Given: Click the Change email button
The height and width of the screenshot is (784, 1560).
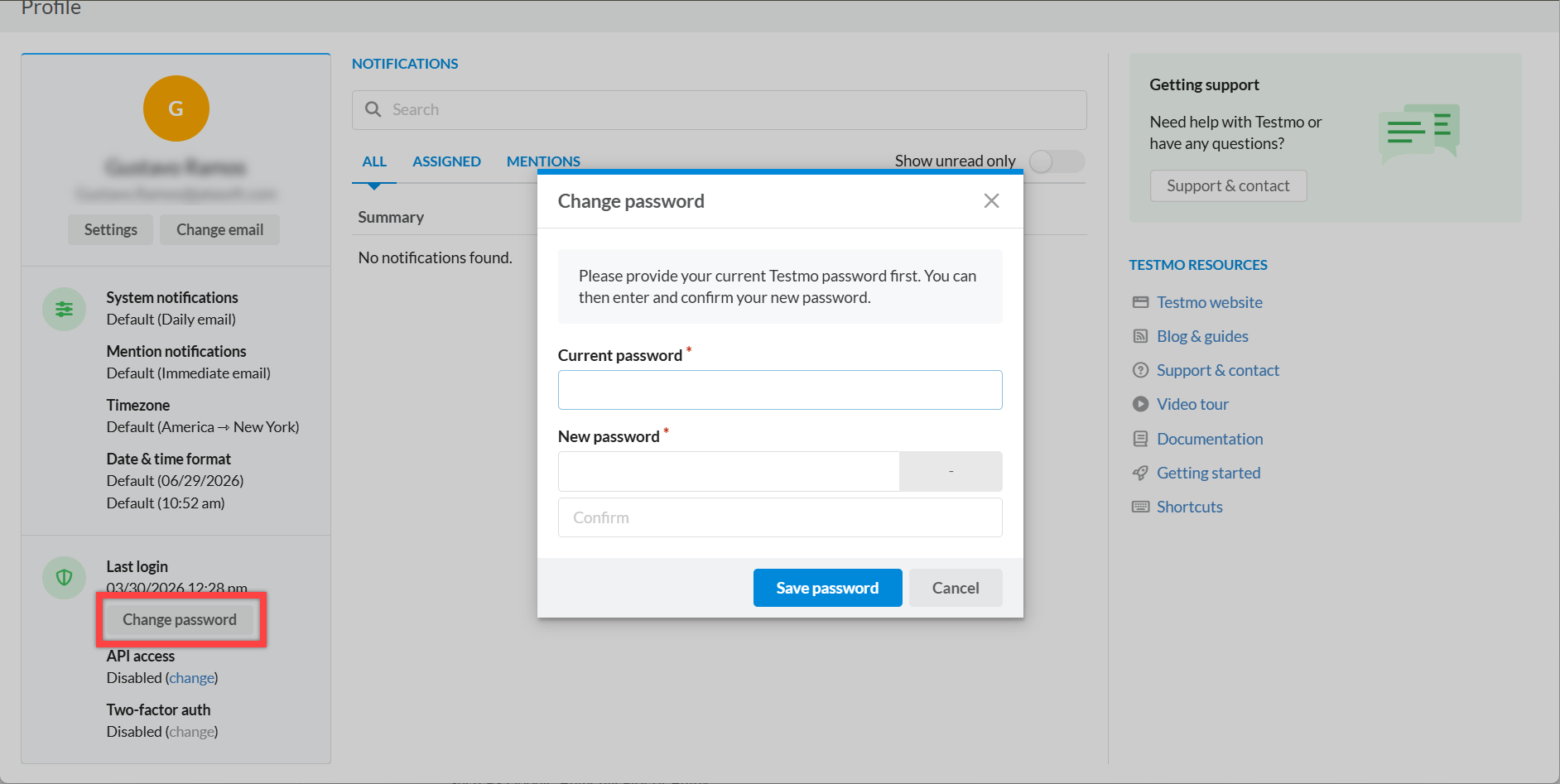Looking at the screenshot, I should pos(219,230).
